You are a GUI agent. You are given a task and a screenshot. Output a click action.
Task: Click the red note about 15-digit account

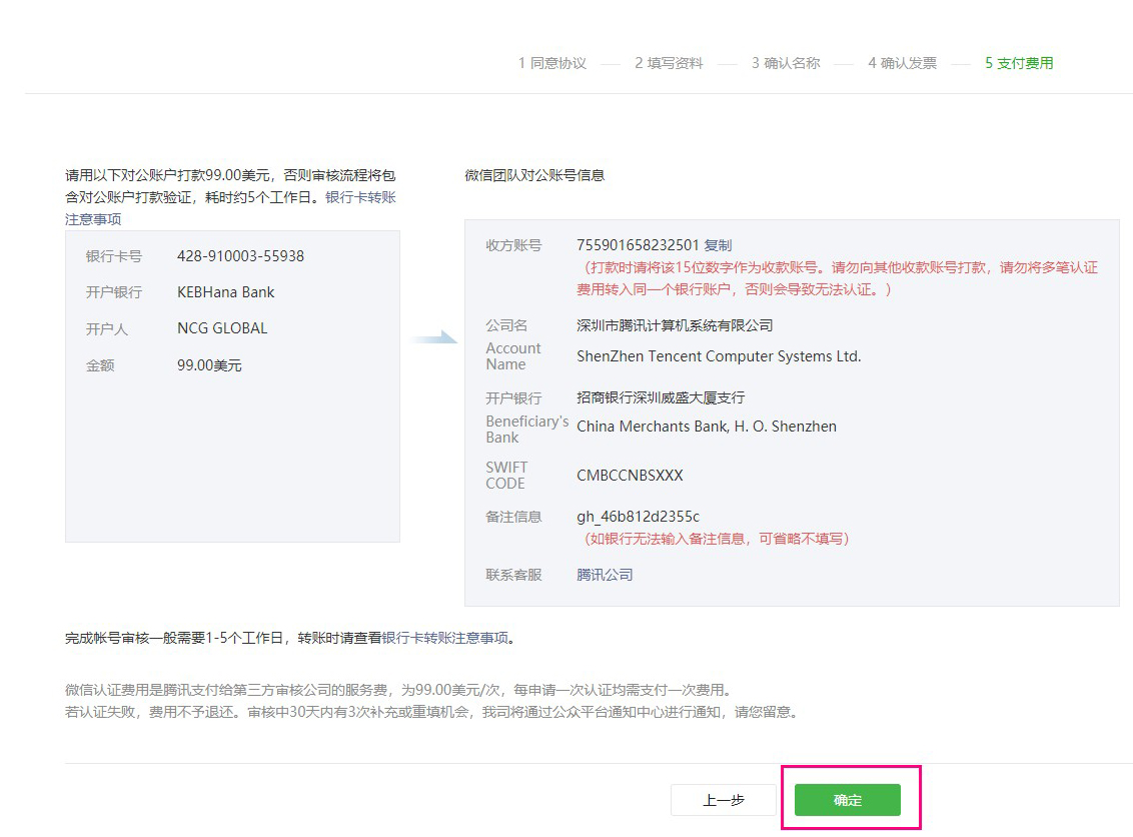coord(837,278)
